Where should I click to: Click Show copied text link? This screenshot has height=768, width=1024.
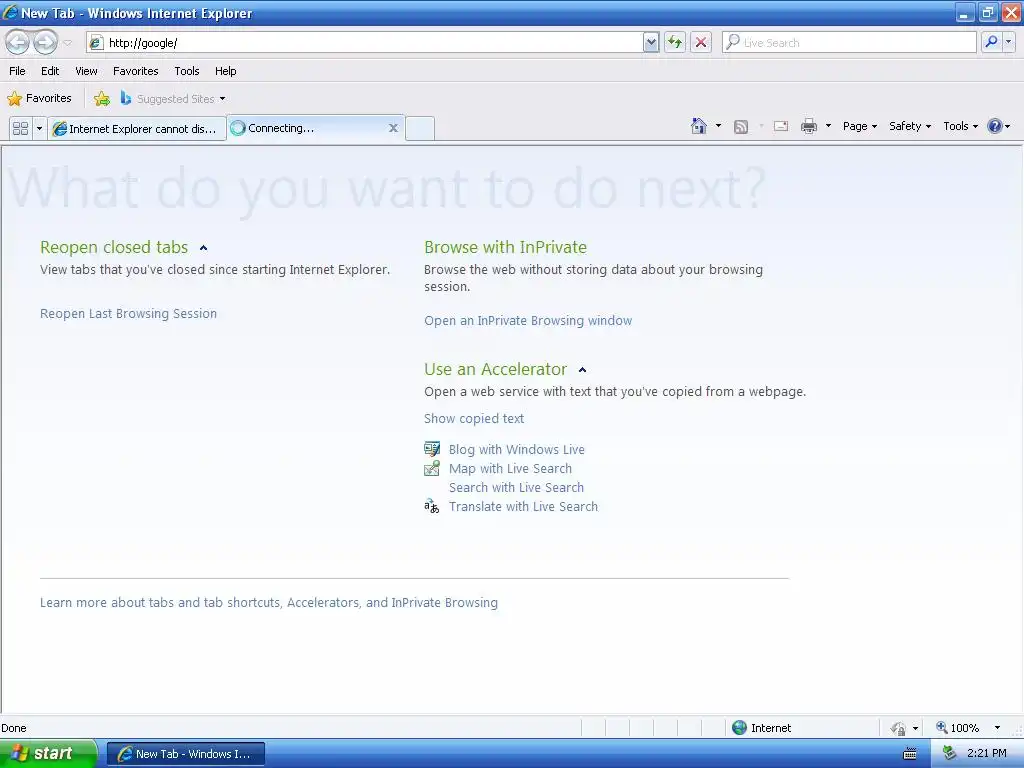474,419
